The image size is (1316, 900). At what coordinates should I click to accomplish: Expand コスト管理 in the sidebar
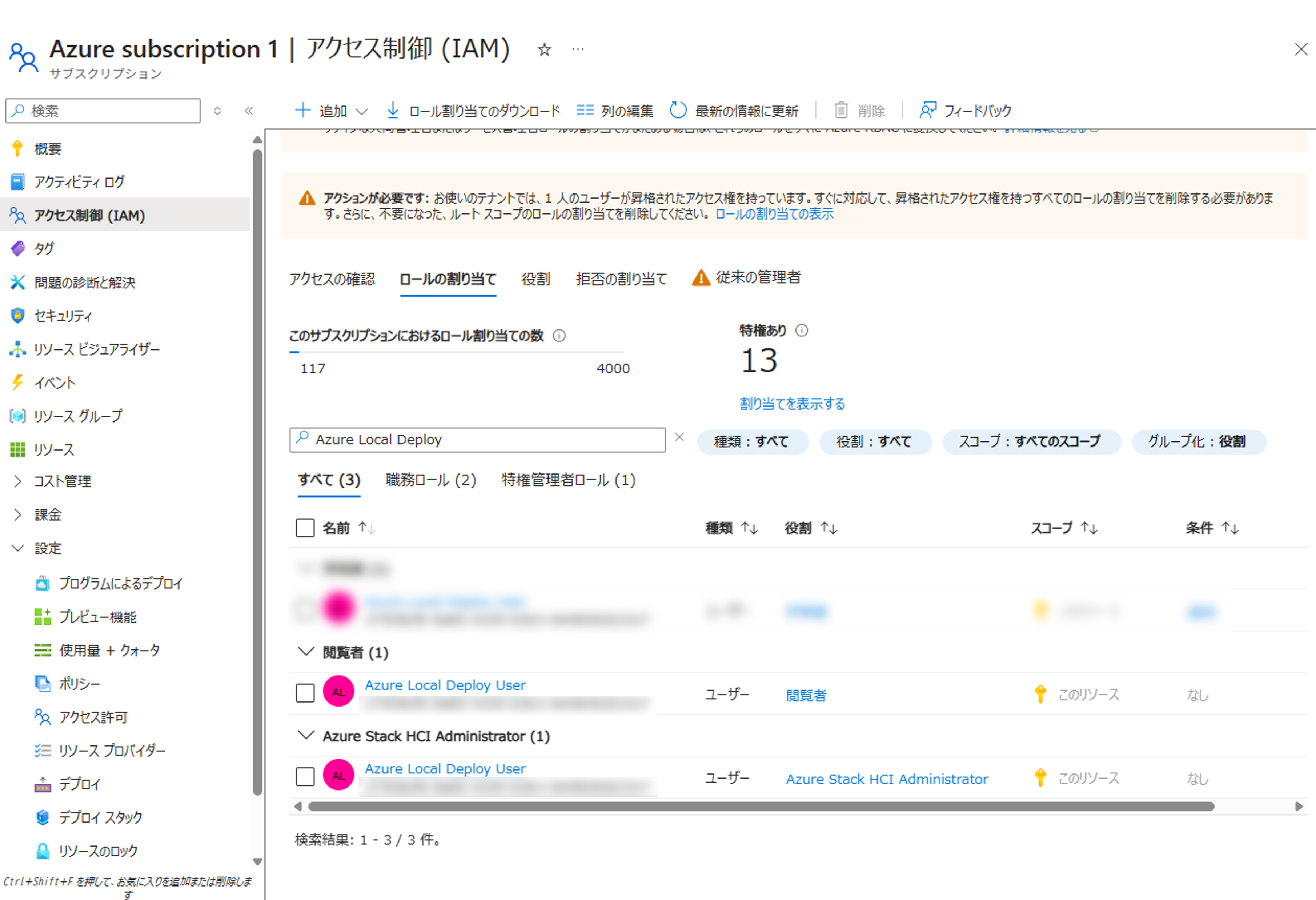[x=17, y=481]
